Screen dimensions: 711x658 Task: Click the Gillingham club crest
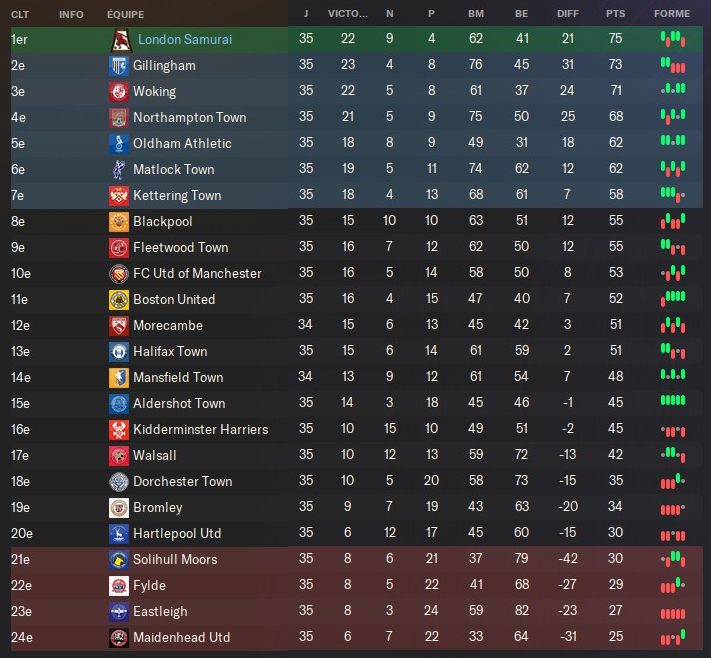[118, 66]
